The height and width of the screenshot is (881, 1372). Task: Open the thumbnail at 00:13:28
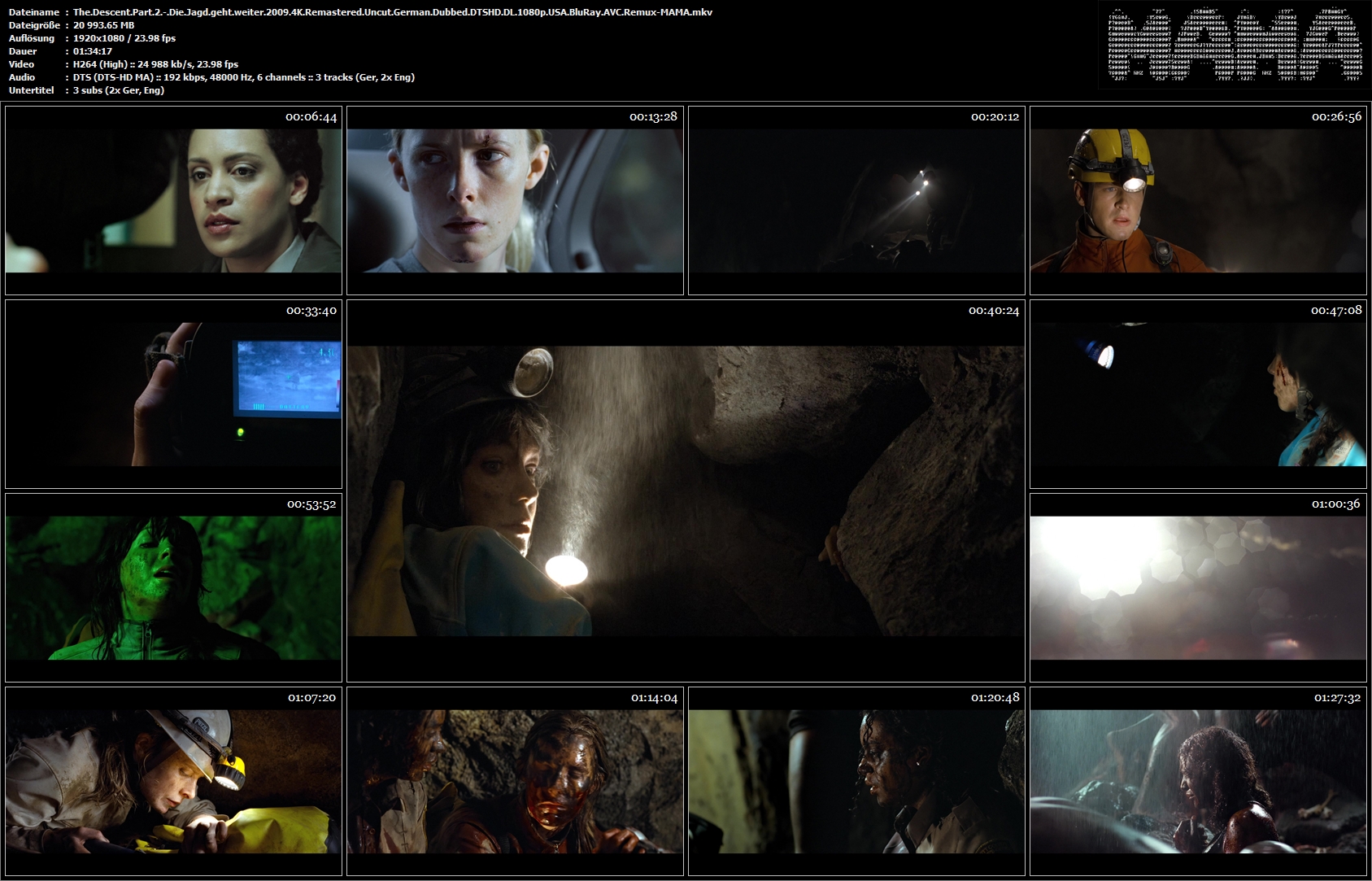[x=515, y=200]
